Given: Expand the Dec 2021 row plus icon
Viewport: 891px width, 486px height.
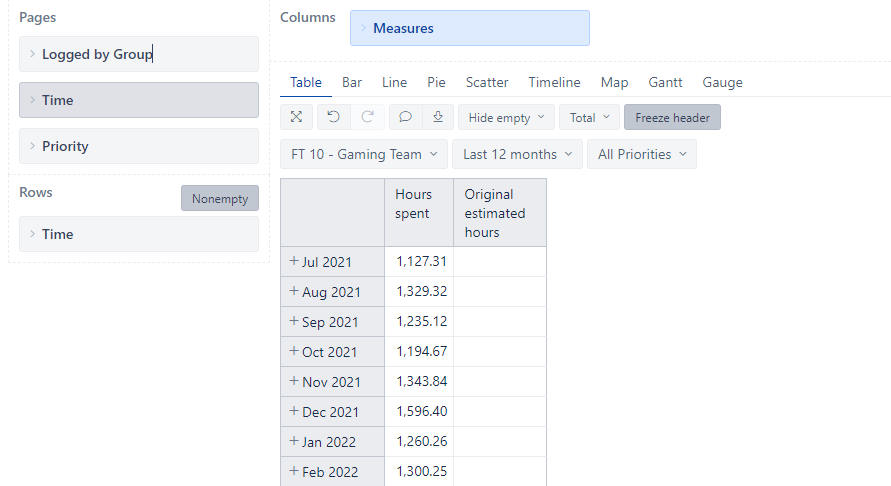Looking at the screenshot, I should coord(294,411).
